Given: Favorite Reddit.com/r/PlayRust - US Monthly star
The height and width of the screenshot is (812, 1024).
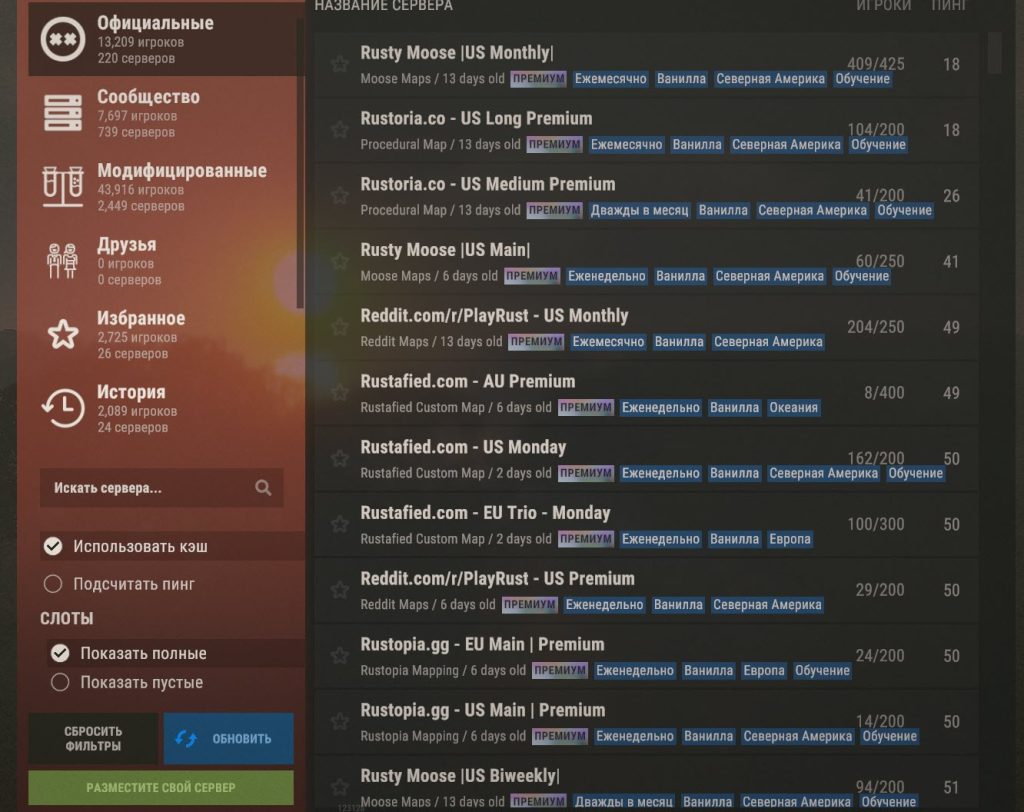Looking at the screenshot, I should point(340,327).
